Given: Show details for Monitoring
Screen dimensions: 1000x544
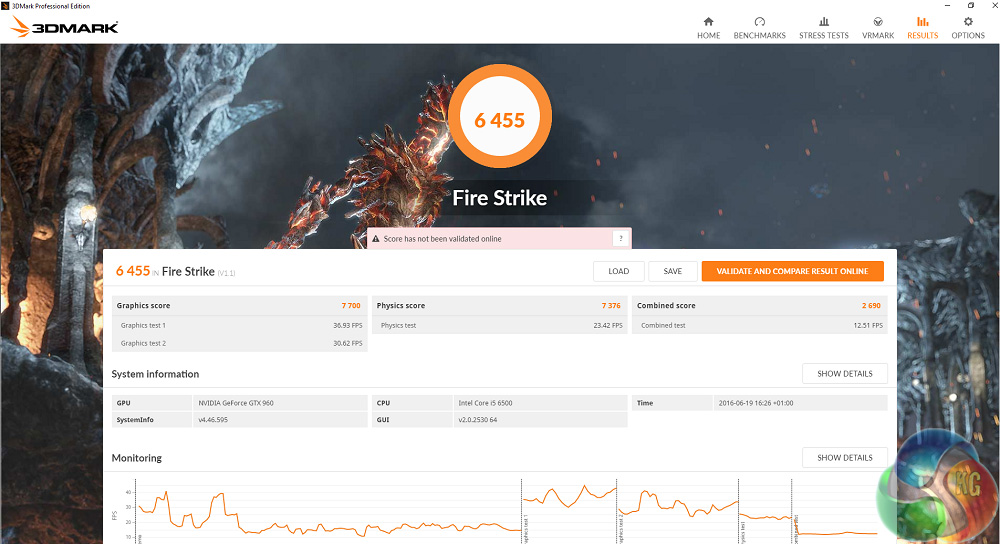Looking at the screenshot, I should pyautogui.click(x=845, y=458).
